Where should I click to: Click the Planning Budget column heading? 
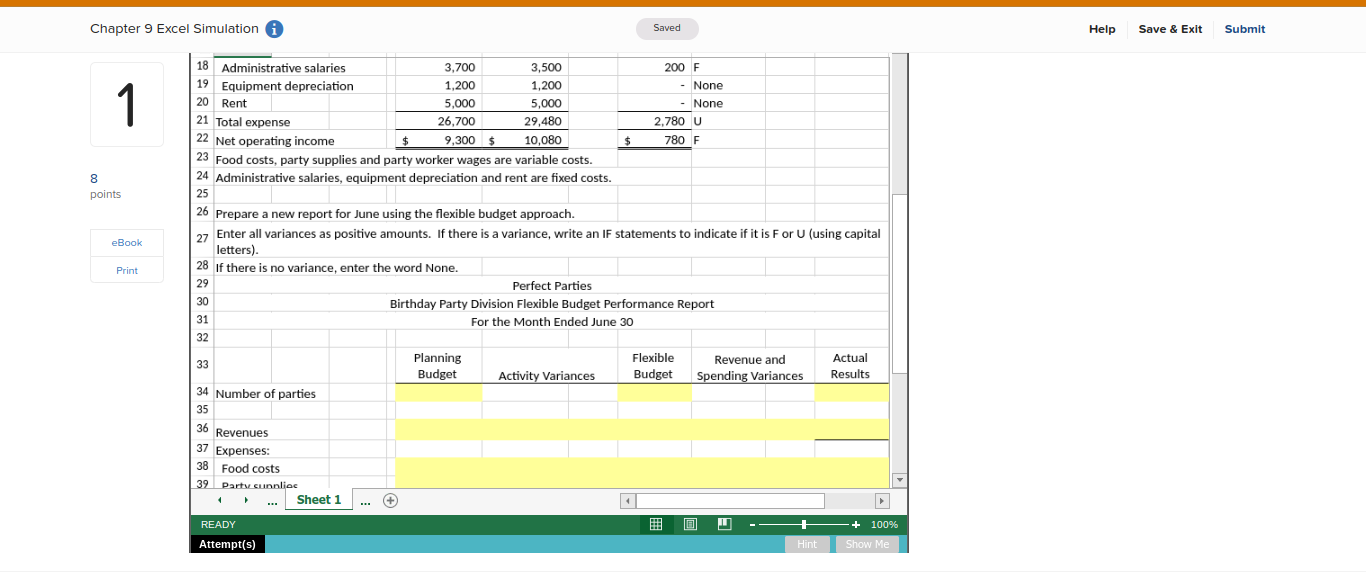coord(438,366)
